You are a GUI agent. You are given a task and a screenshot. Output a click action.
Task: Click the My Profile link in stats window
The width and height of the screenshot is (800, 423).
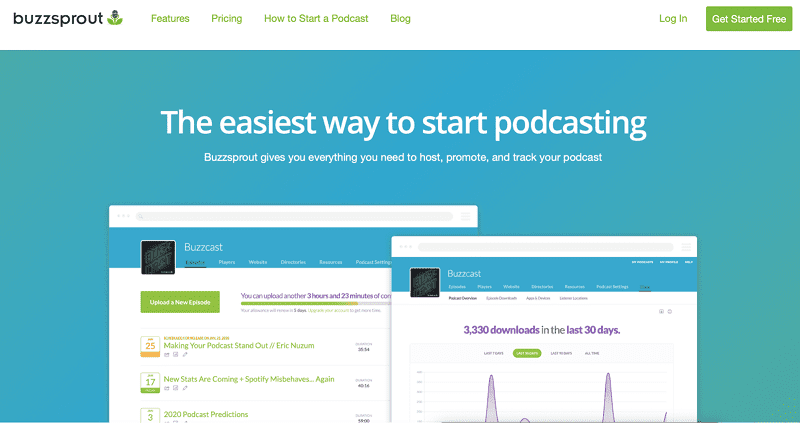(x=669, y=262)
